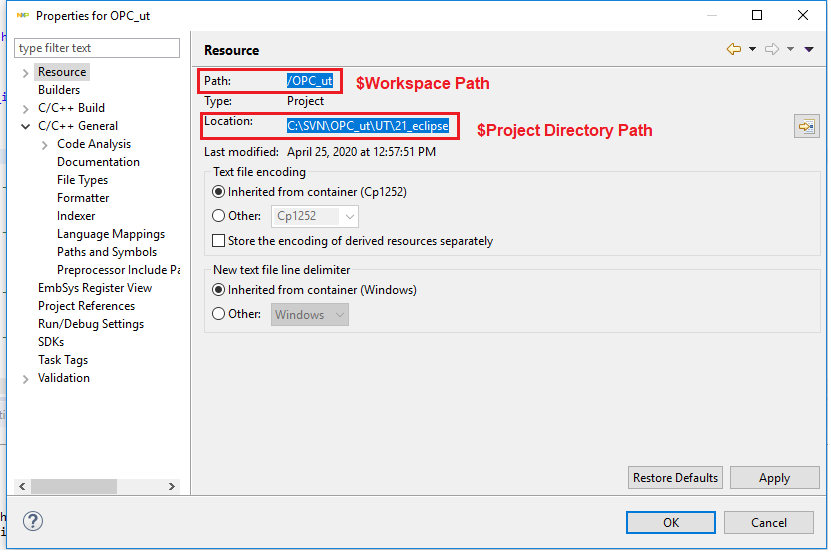Open the Paths and Symbols page
Viewport: 831px width, 552px height.
[107, 252]
